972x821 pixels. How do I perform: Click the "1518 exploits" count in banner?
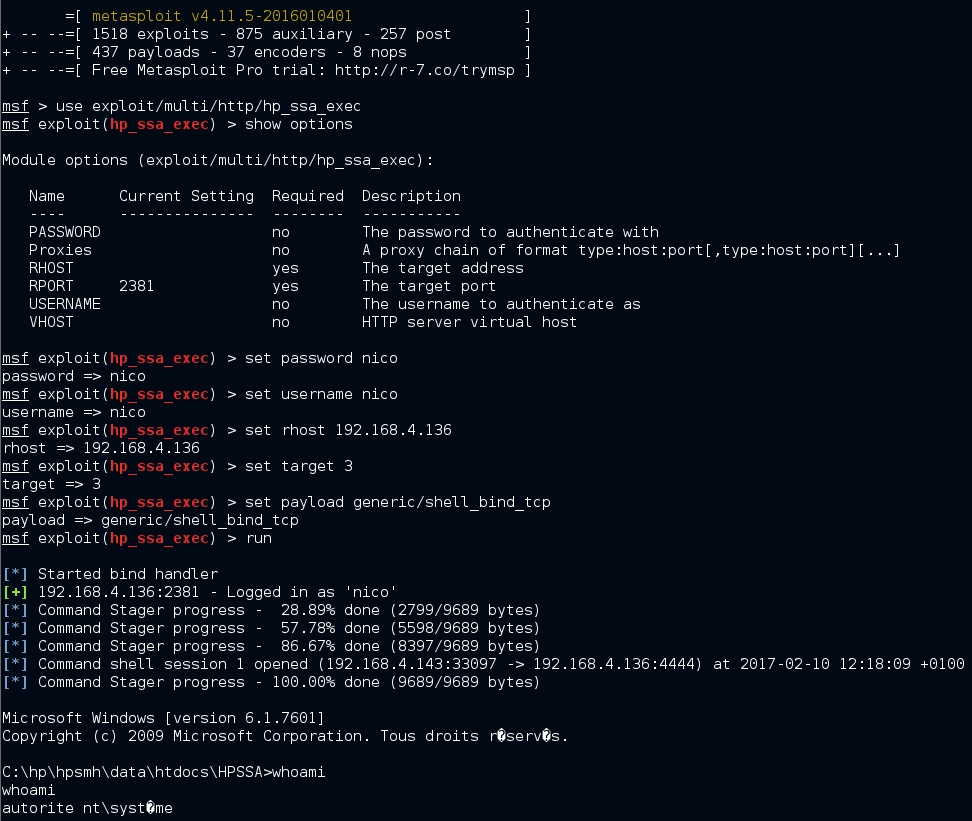pyautogui.click(x=151, y=34)
